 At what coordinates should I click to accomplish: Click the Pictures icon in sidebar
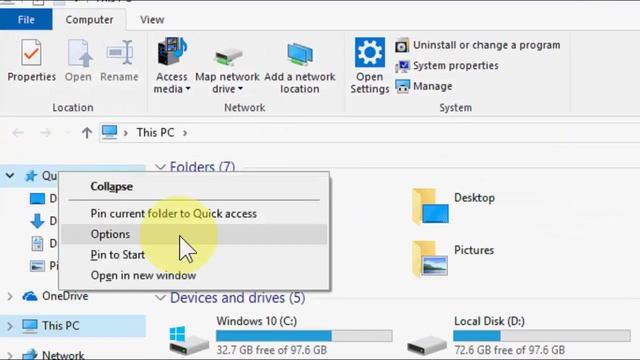[x=37, y=266]
